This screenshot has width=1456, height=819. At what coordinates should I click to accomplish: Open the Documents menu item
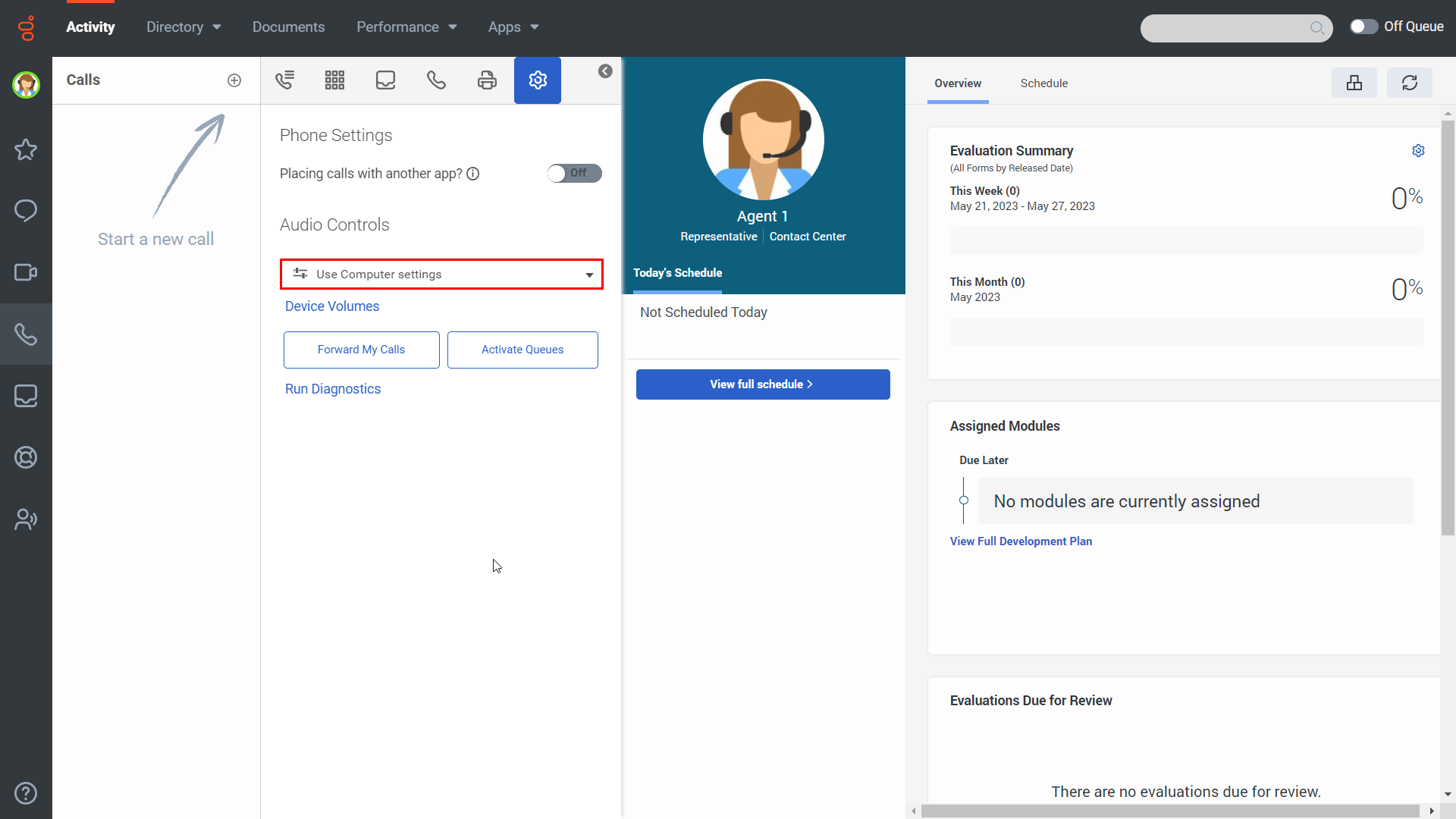tap(288, 27)
